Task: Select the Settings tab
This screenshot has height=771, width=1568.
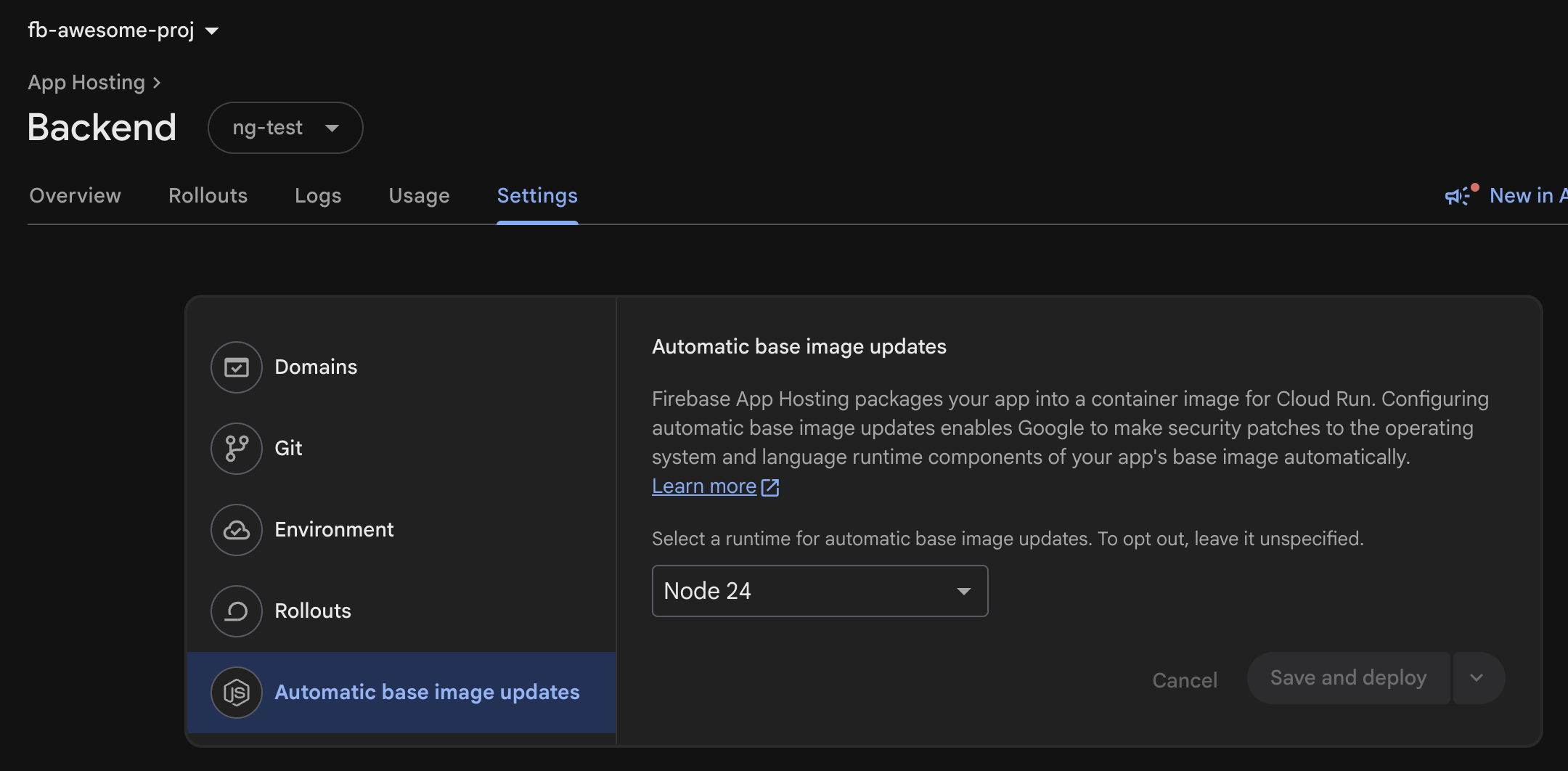Action: coord(538,196)
